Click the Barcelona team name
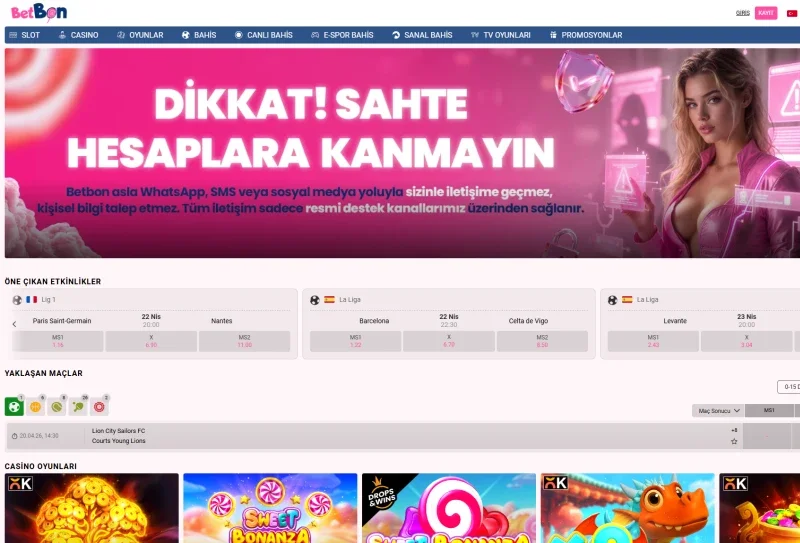 (x=374, y=321)
